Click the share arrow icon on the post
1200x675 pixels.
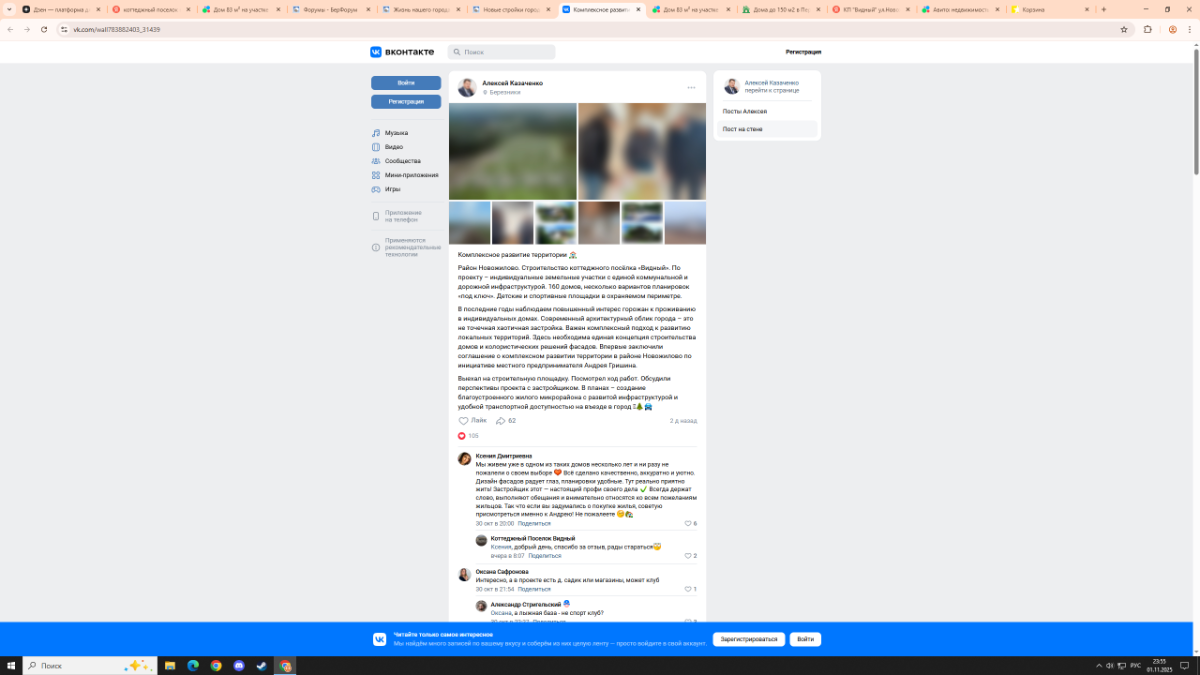tap(500, 421)
